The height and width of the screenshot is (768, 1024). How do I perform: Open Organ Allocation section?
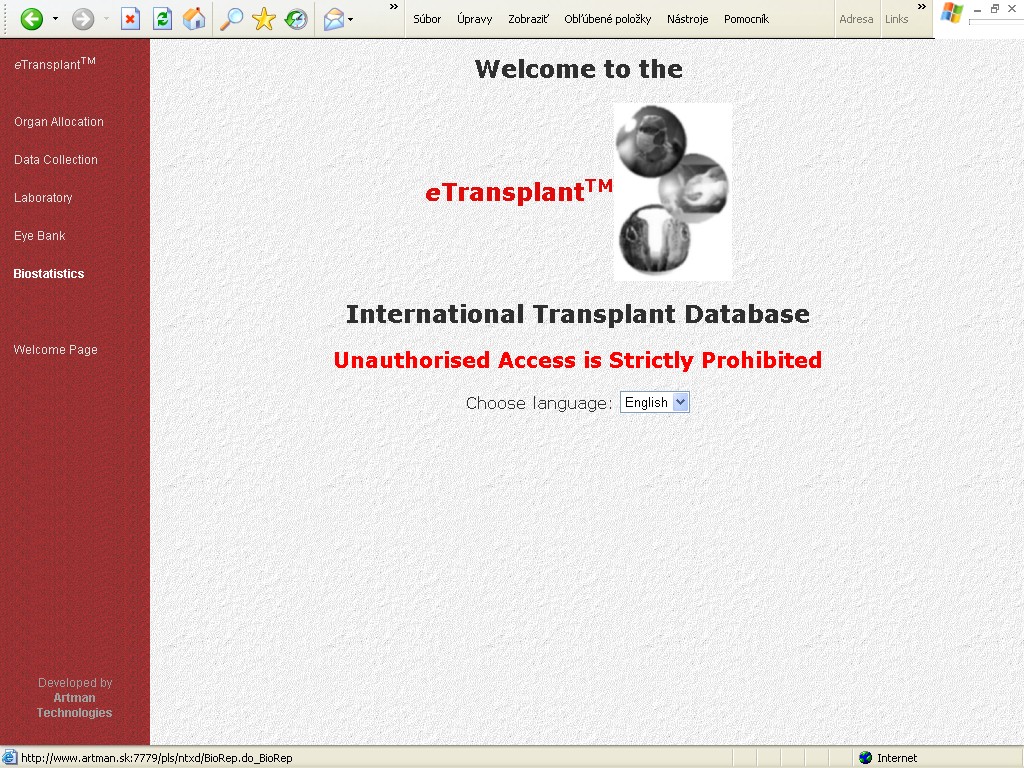[59, 121]
